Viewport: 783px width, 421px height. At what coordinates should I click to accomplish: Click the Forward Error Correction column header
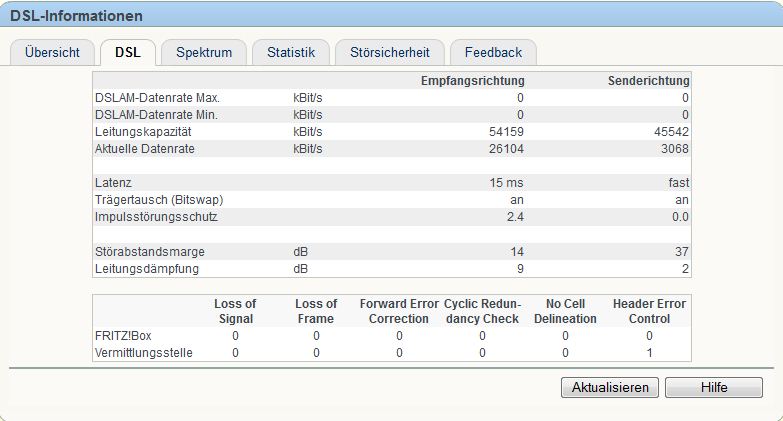pyautogui.click(x=398, y=311)
